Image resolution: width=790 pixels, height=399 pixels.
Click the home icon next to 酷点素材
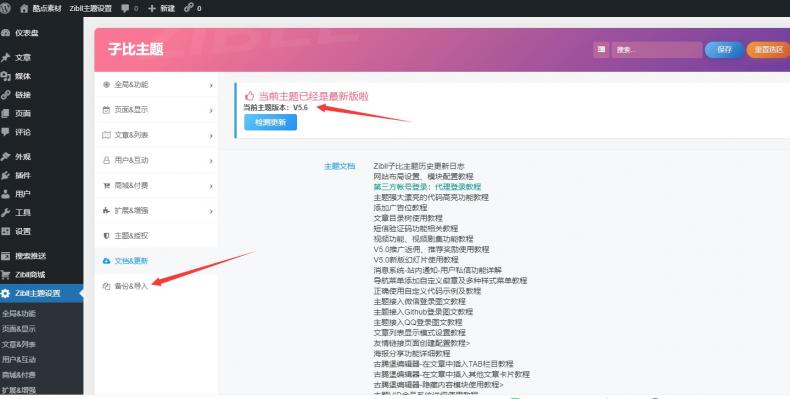(x=24, y=9)
